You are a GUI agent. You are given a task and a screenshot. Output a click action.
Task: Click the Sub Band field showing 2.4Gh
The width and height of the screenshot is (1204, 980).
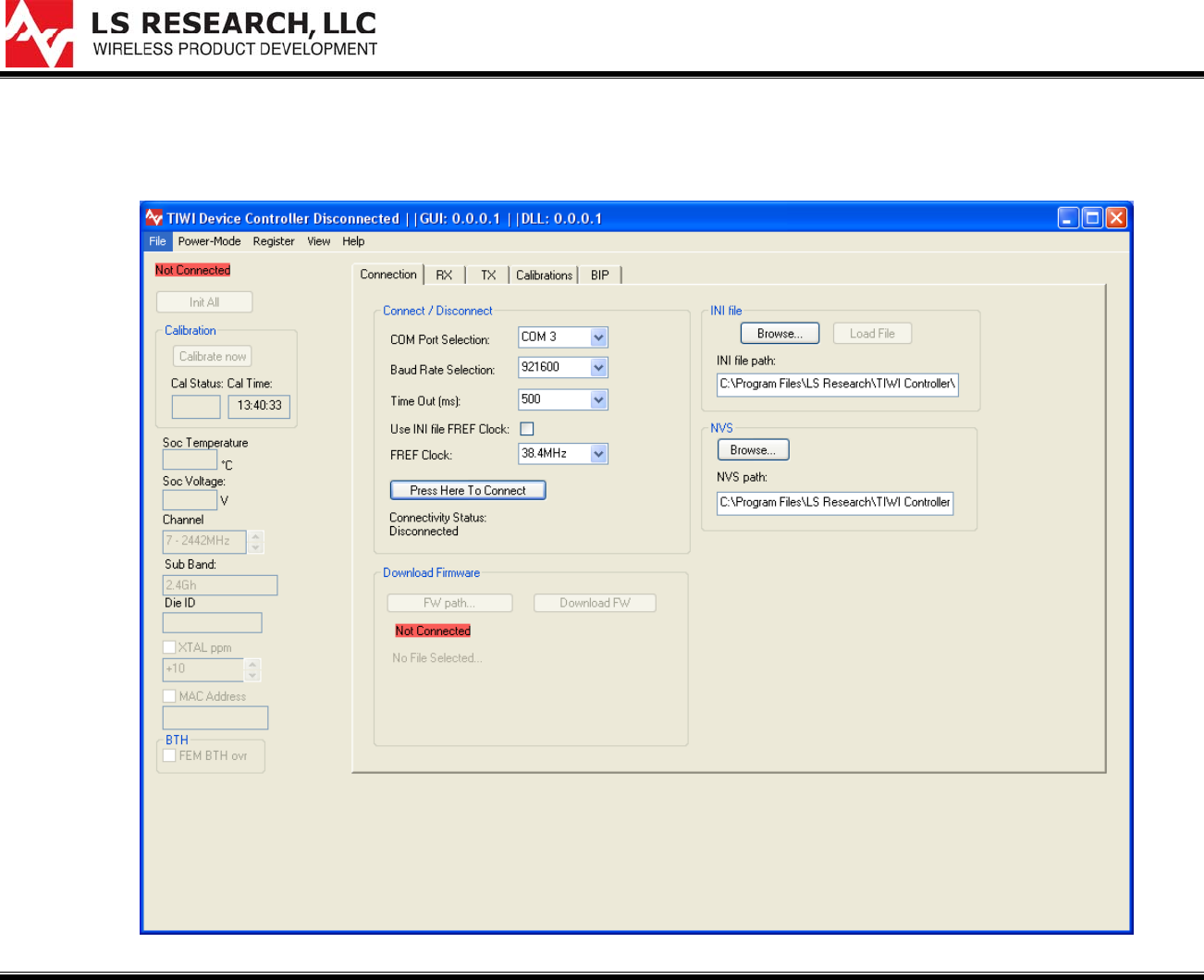click(220, 585)
